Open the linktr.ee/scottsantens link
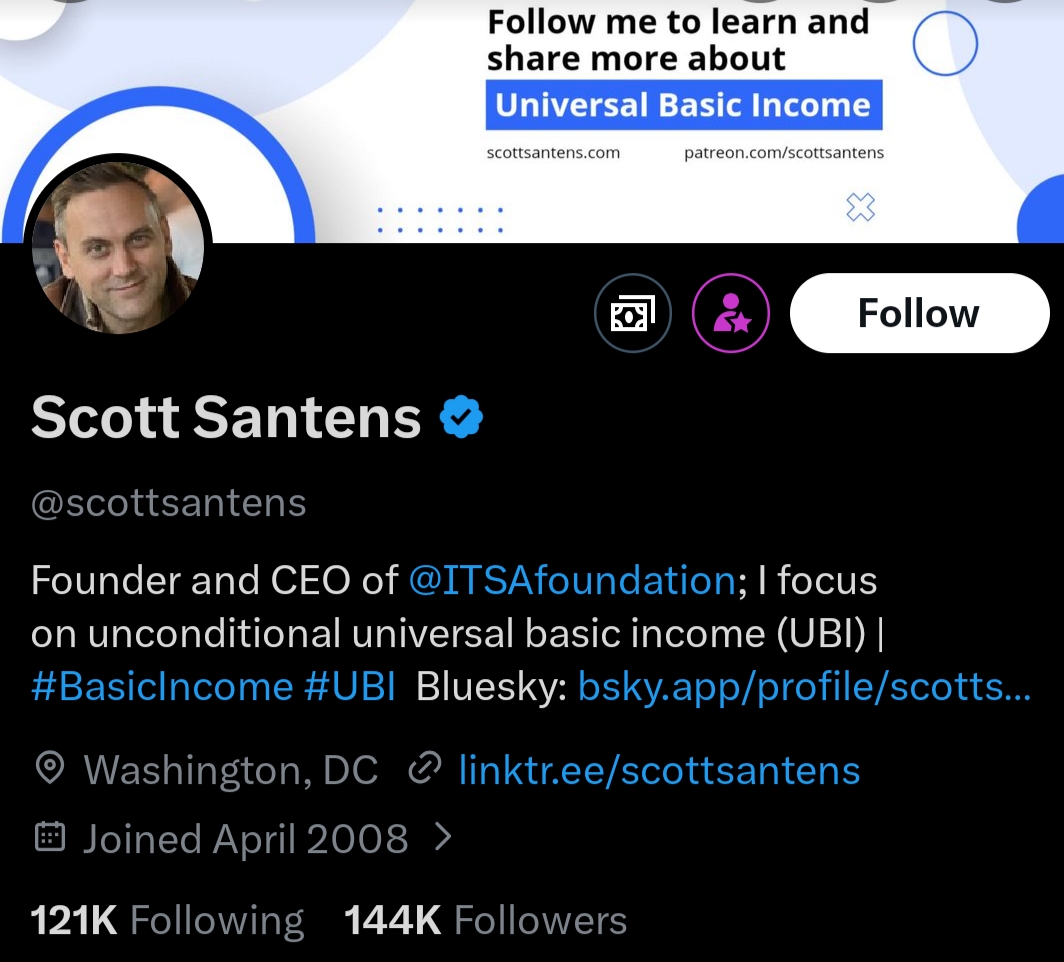1064x962 pixels. [659, 770]
